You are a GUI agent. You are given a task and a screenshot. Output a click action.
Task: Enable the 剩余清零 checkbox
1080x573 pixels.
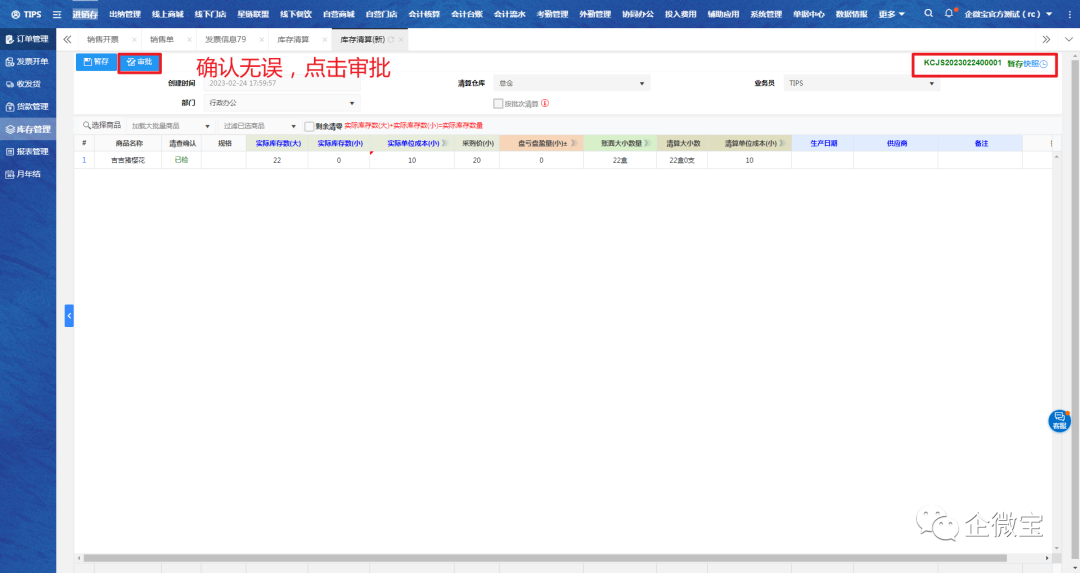pos(309,126)
